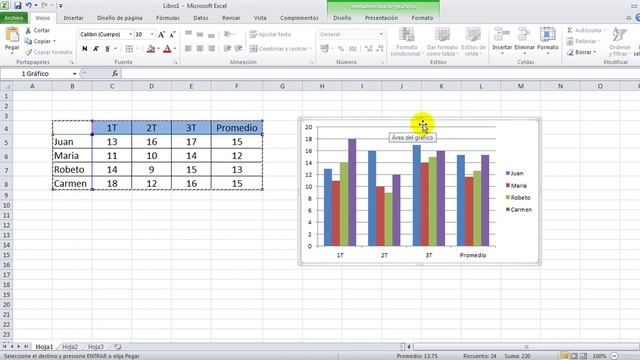Expand the Name Box dropdown arrow

(74, 74)
